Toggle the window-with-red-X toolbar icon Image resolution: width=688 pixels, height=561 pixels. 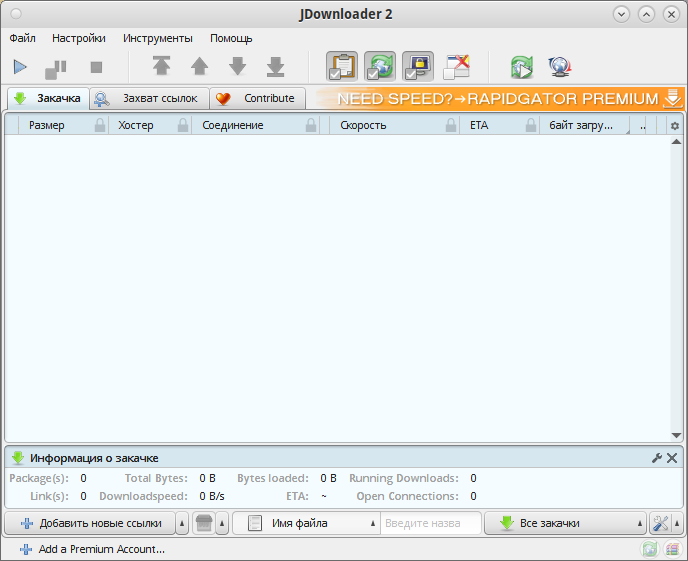click(x=456, y=67)
